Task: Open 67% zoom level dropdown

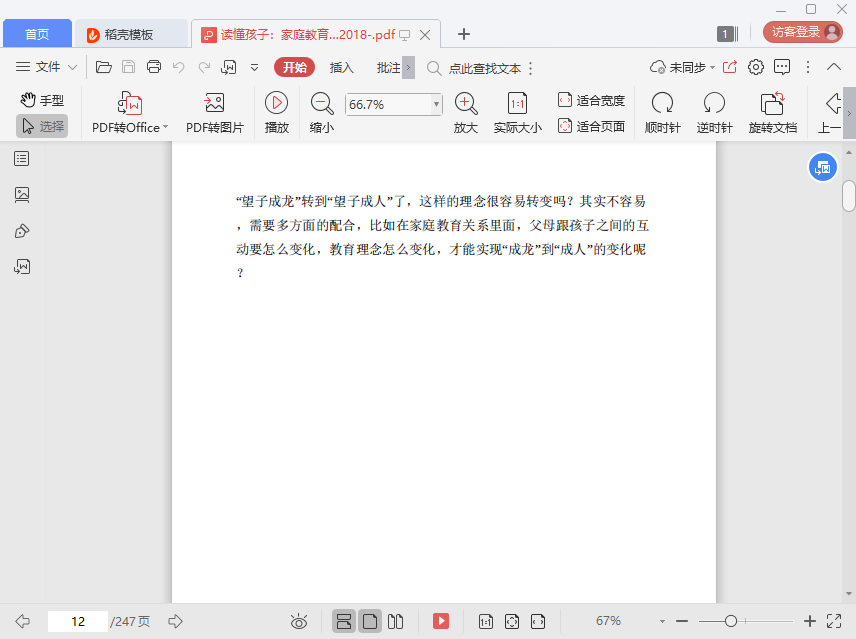Action: [662, 621]
